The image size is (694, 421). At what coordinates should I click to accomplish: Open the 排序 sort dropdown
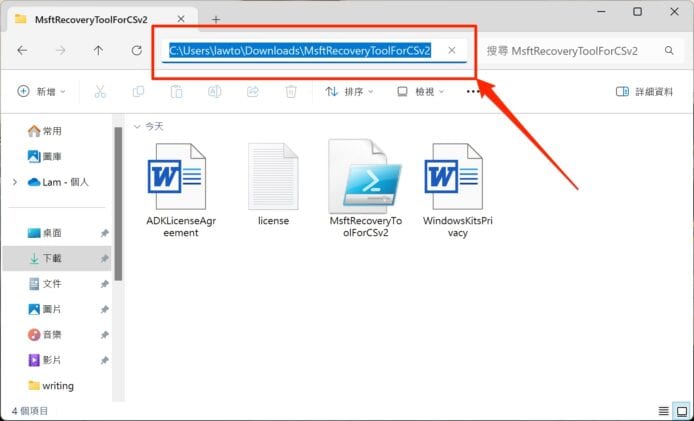click(x=349, y=91)
